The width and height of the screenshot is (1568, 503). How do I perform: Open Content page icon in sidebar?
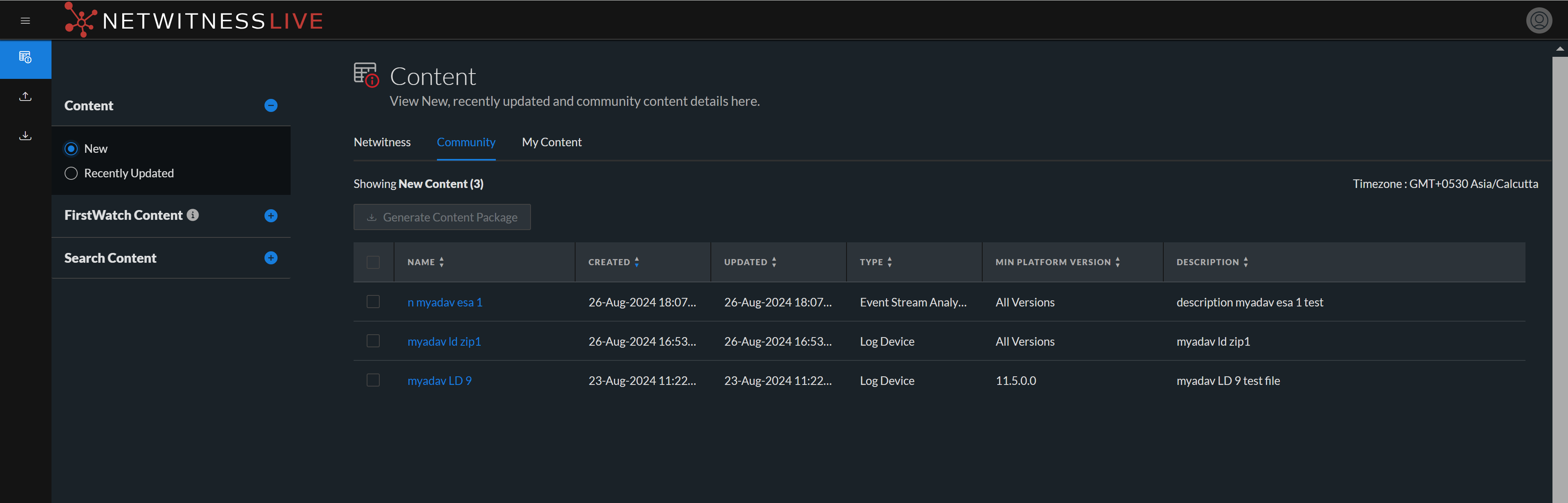tap(25, 58)
